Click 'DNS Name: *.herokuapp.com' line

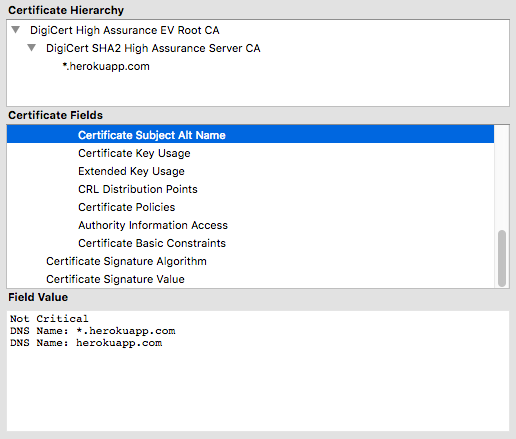93,331
